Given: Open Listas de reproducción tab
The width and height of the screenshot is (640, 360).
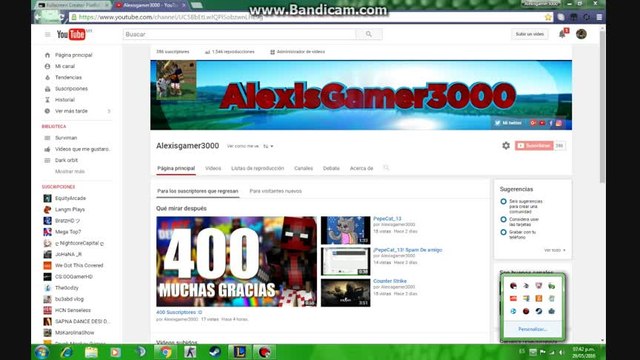Looking at the screenshot, I should click(258, 168).
